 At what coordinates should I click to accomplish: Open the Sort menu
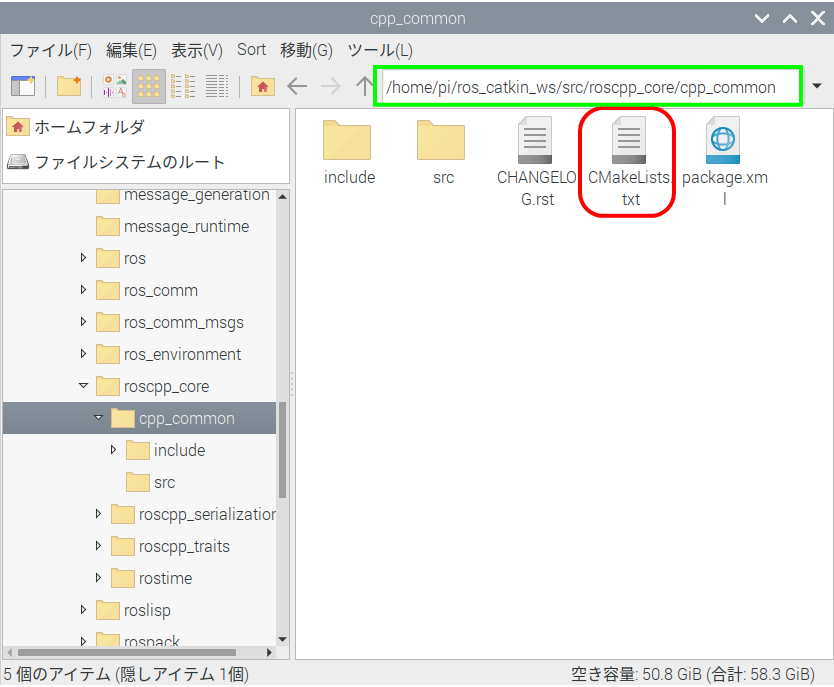click(x=252, y=49)
